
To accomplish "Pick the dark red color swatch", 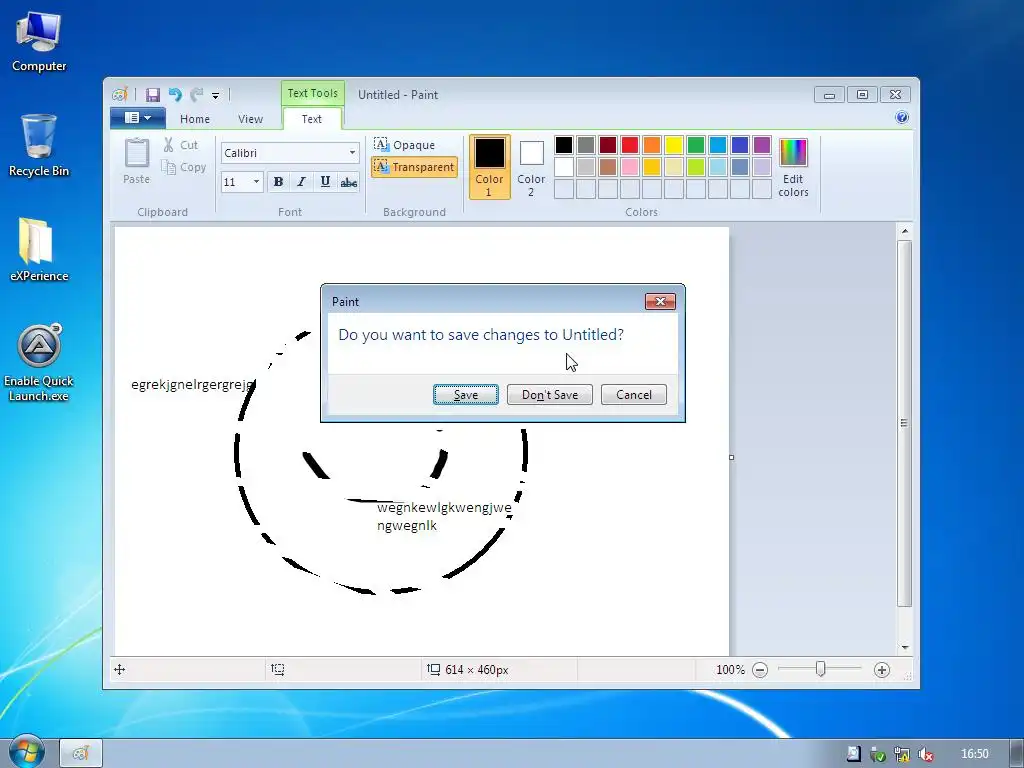I will coord(608,144).
